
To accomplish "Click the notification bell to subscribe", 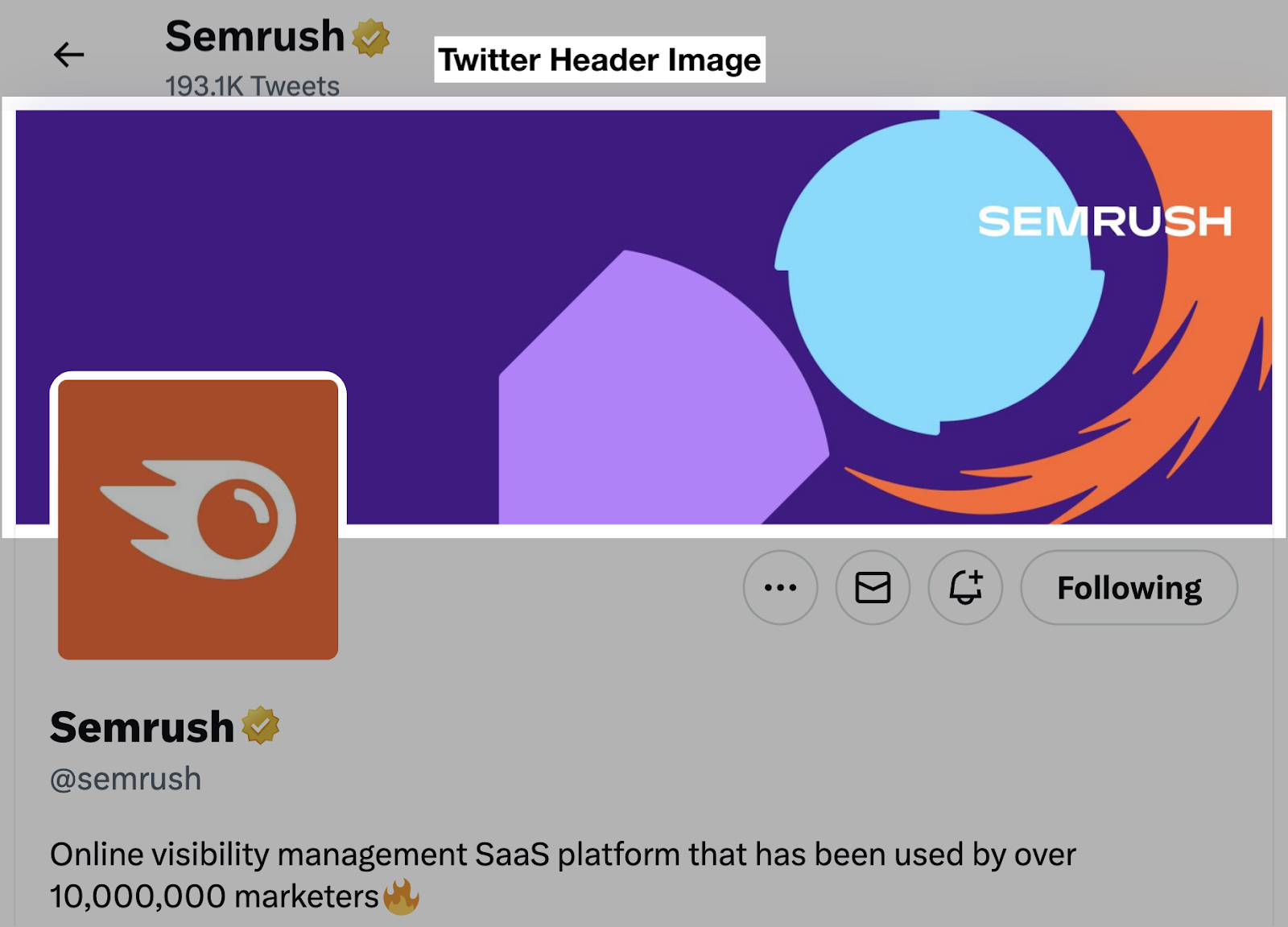I will pos(966,588).
